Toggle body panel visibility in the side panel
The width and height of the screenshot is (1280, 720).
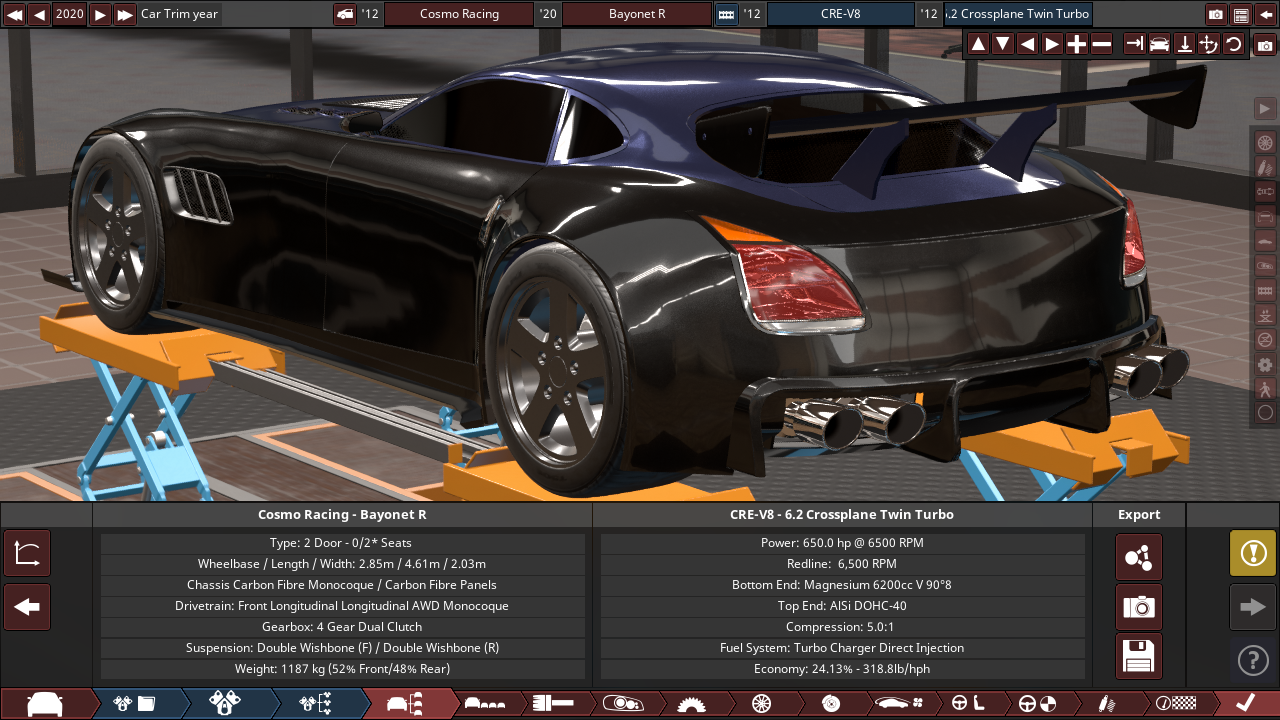pyautogui.click(x=1265, y=241)
